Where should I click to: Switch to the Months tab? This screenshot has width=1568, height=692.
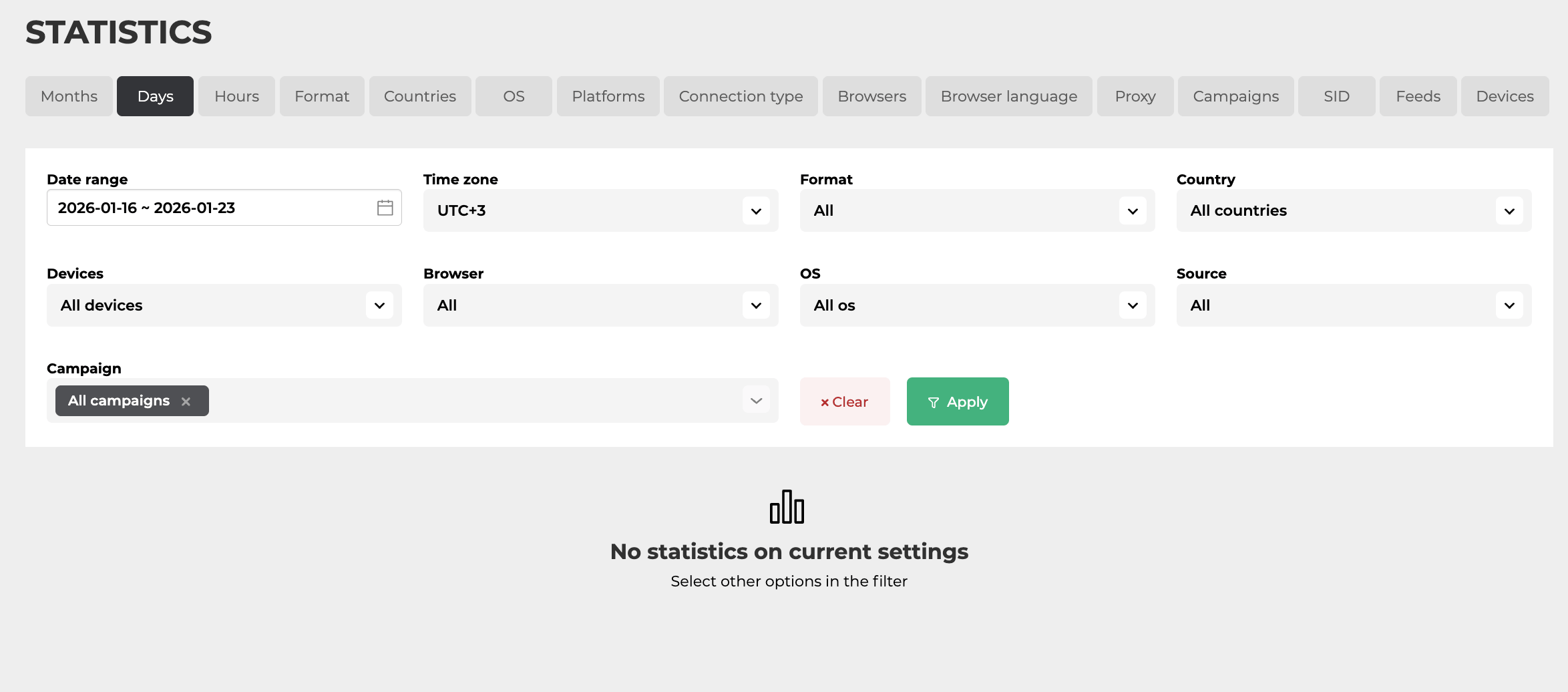pos(69,96)
